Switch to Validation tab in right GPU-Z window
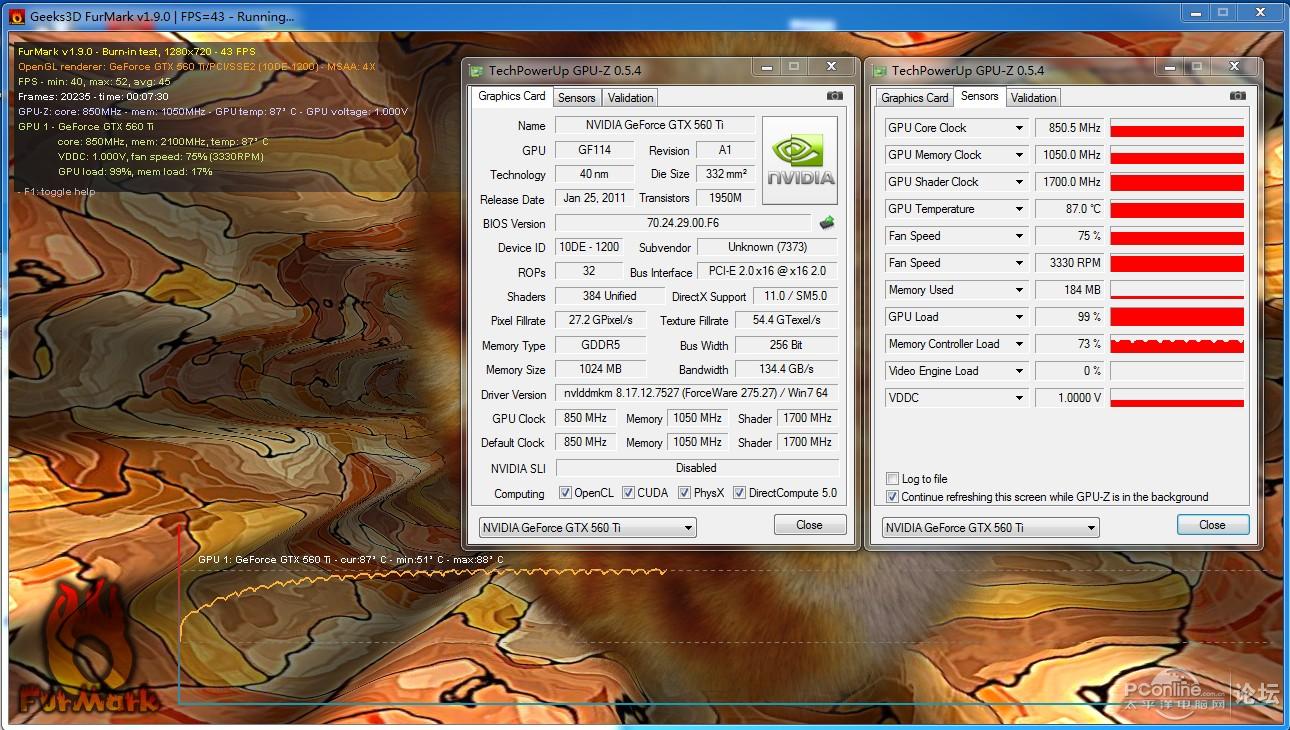Screen dimensions: 1290x730 [x=1033, y=98]
